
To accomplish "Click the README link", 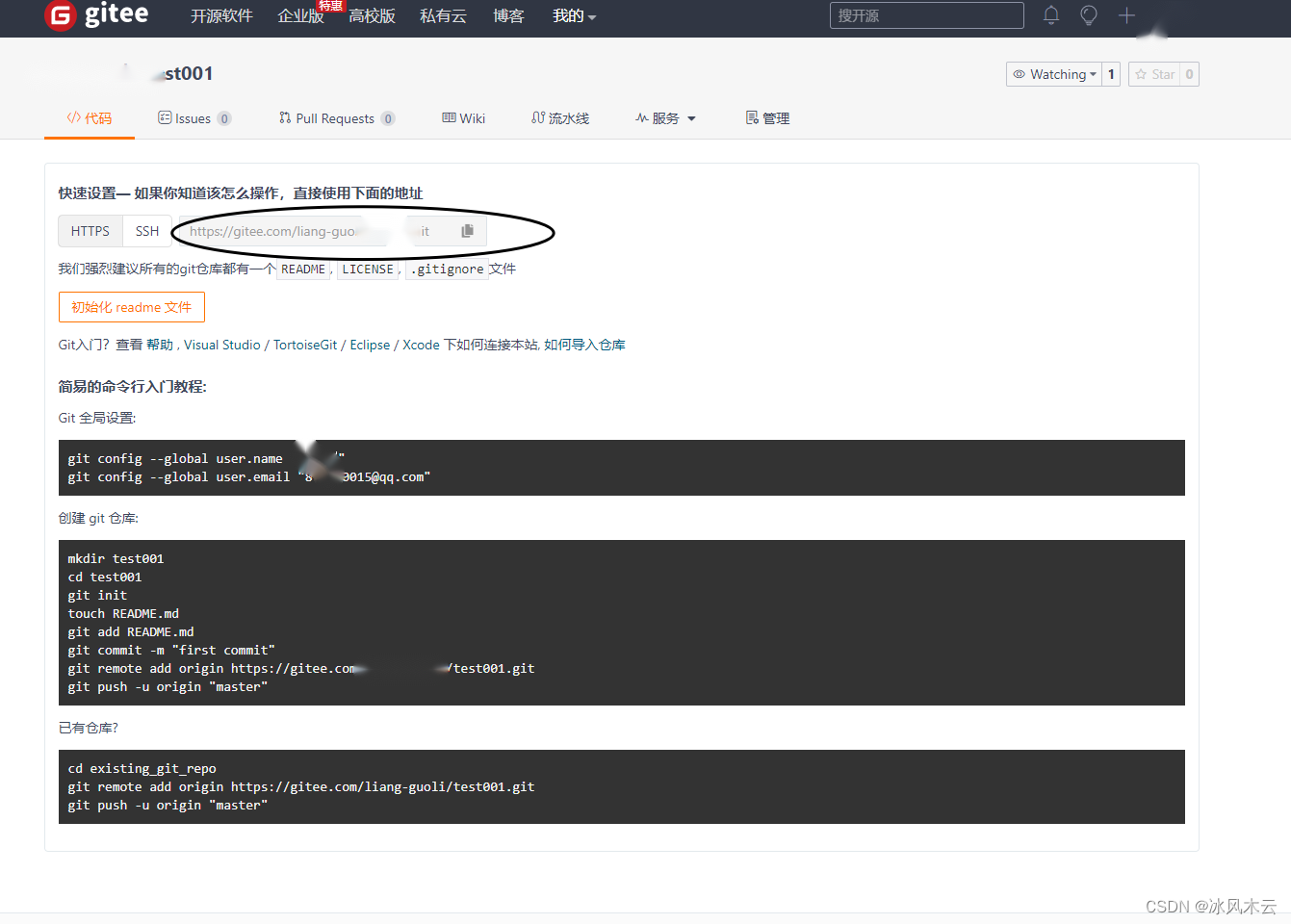I will click(x=303, y=269).
